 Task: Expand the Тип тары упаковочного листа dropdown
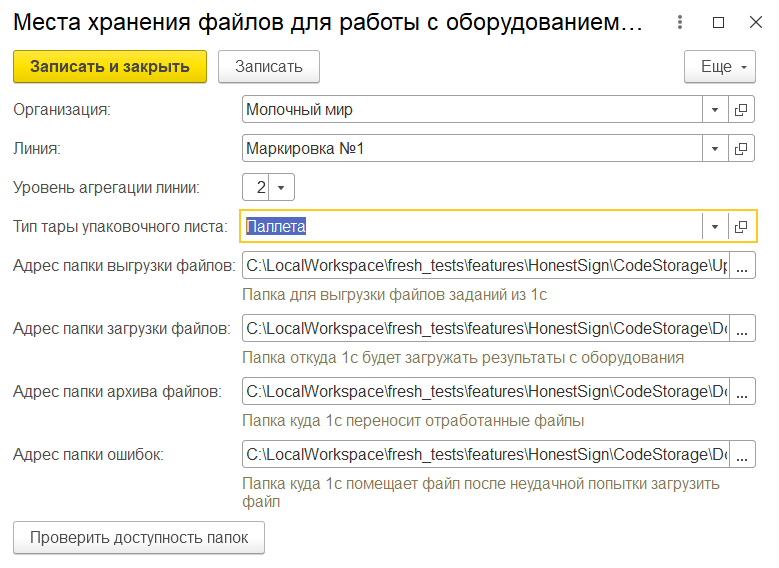[x=715, y=227]
